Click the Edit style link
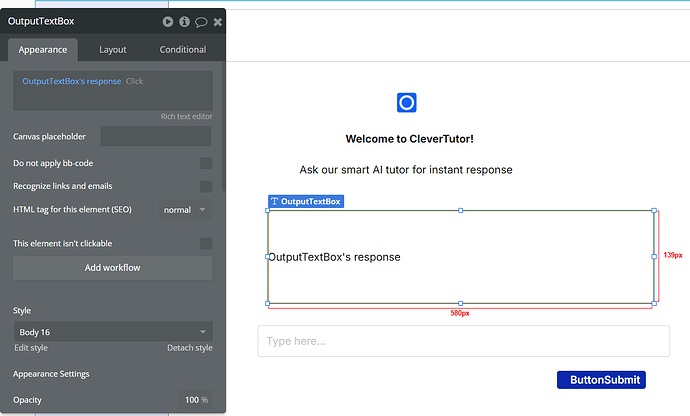 point(31,348)
